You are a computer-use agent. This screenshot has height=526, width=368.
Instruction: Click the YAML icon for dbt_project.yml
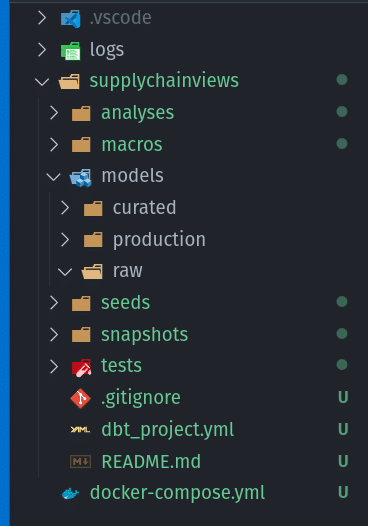coord(81,430)
